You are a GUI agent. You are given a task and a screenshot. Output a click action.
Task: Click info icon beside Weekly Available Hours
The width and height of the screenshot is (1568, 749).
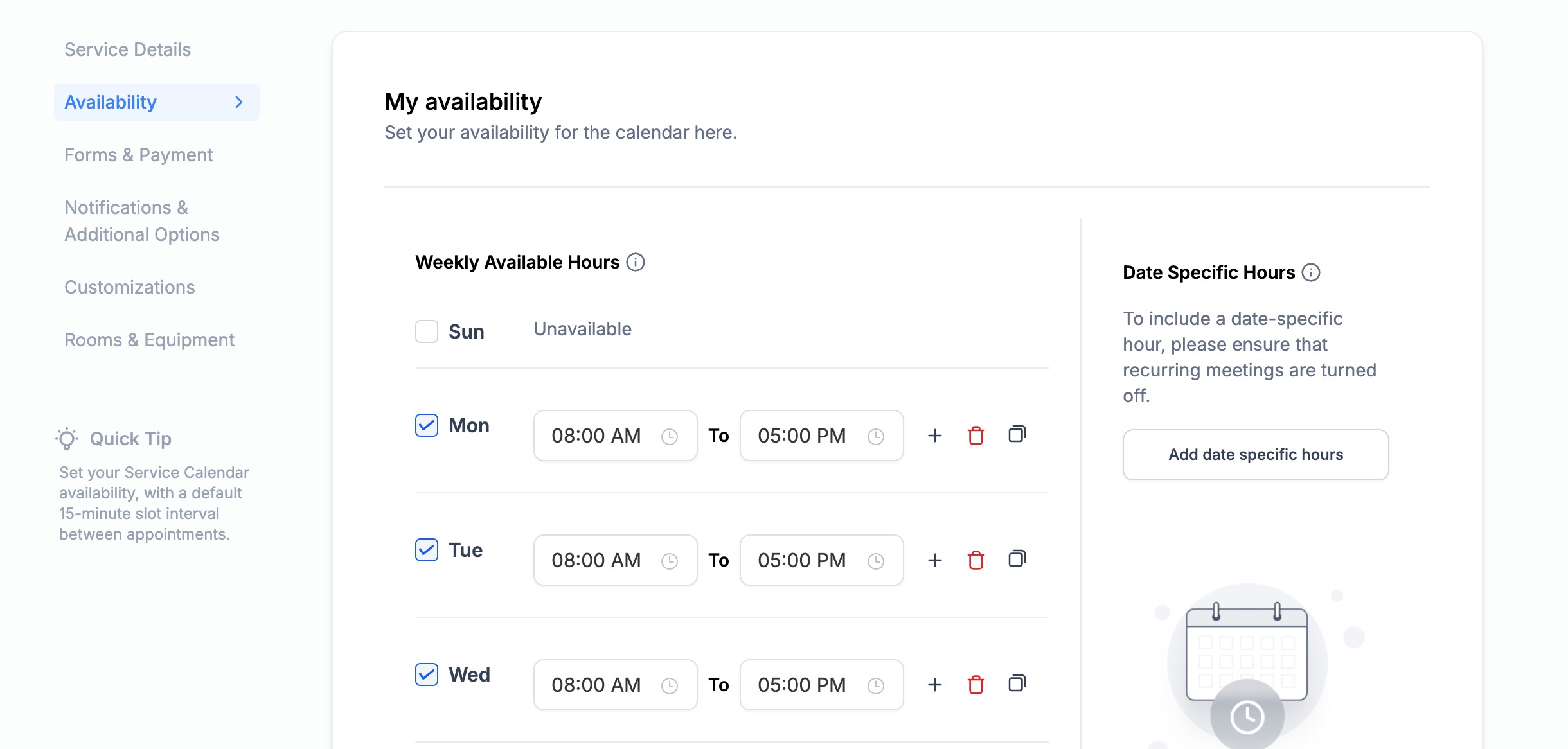[x=636, y=262]
